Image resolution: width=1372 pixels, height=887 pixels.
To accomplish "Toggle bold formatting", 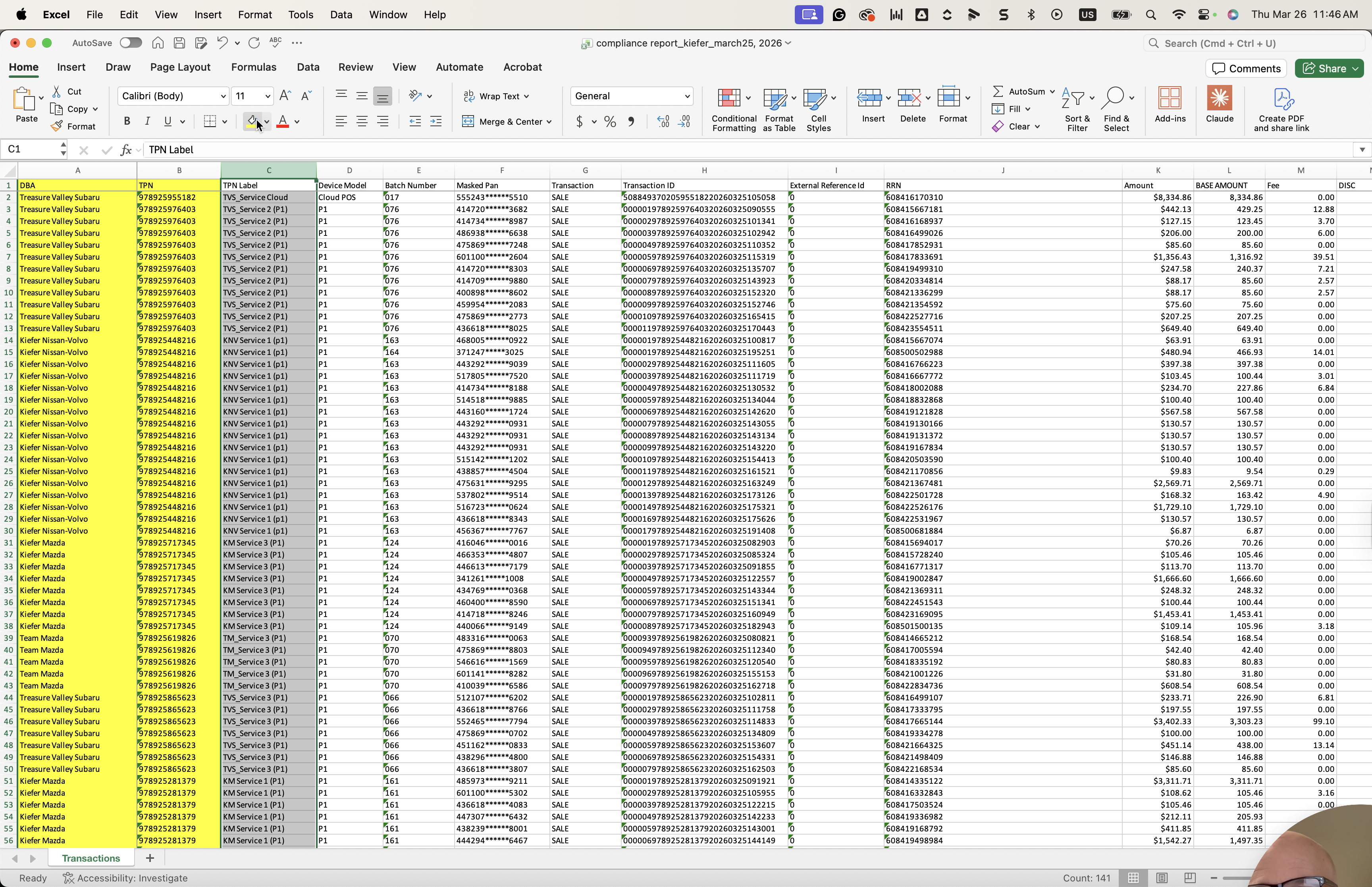I will point(127,121).
